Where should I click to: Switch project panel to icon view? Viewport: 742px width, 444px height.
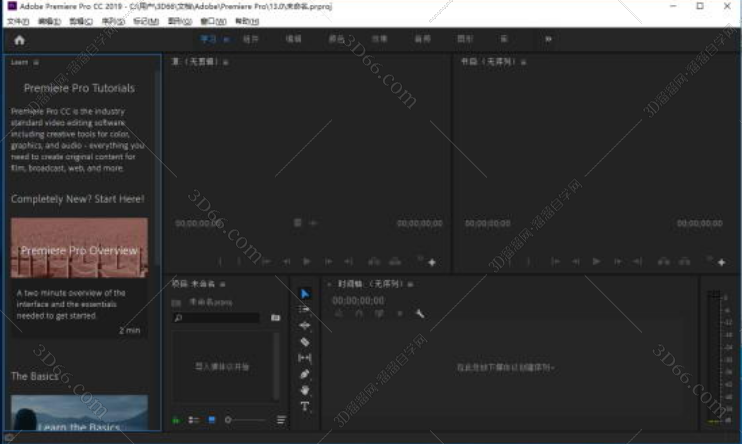(x=211, y=420)
